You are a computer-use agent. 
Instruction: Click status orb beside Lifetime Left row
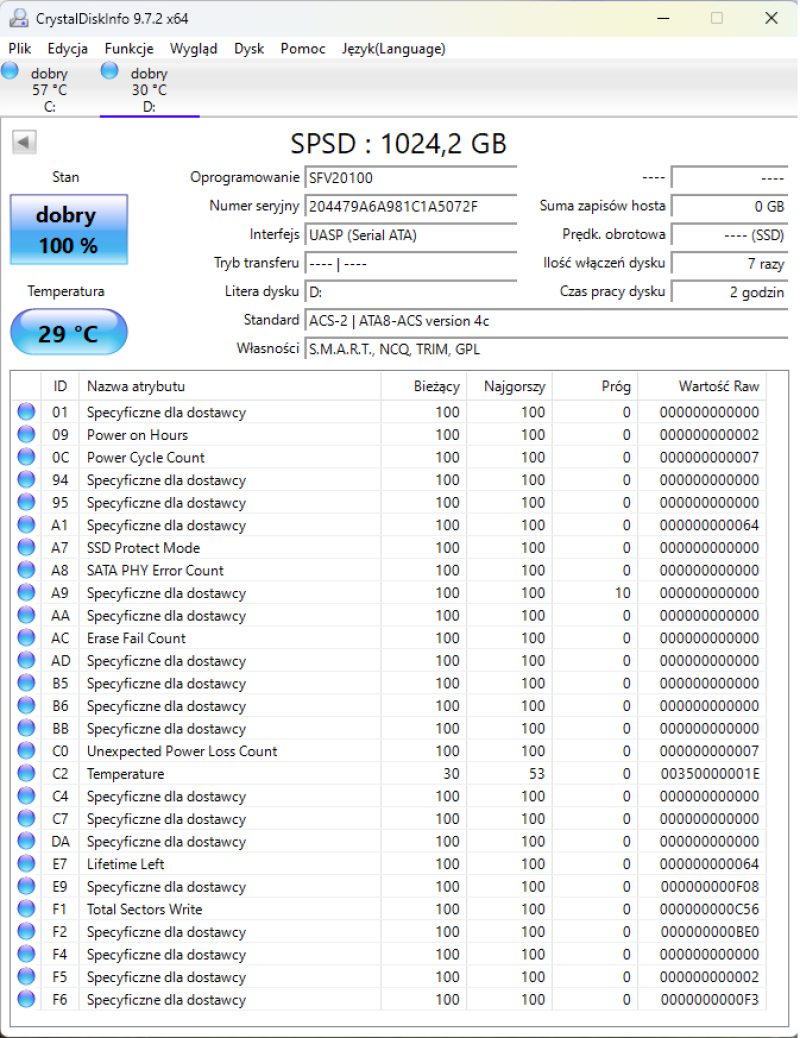coord(26,864)
